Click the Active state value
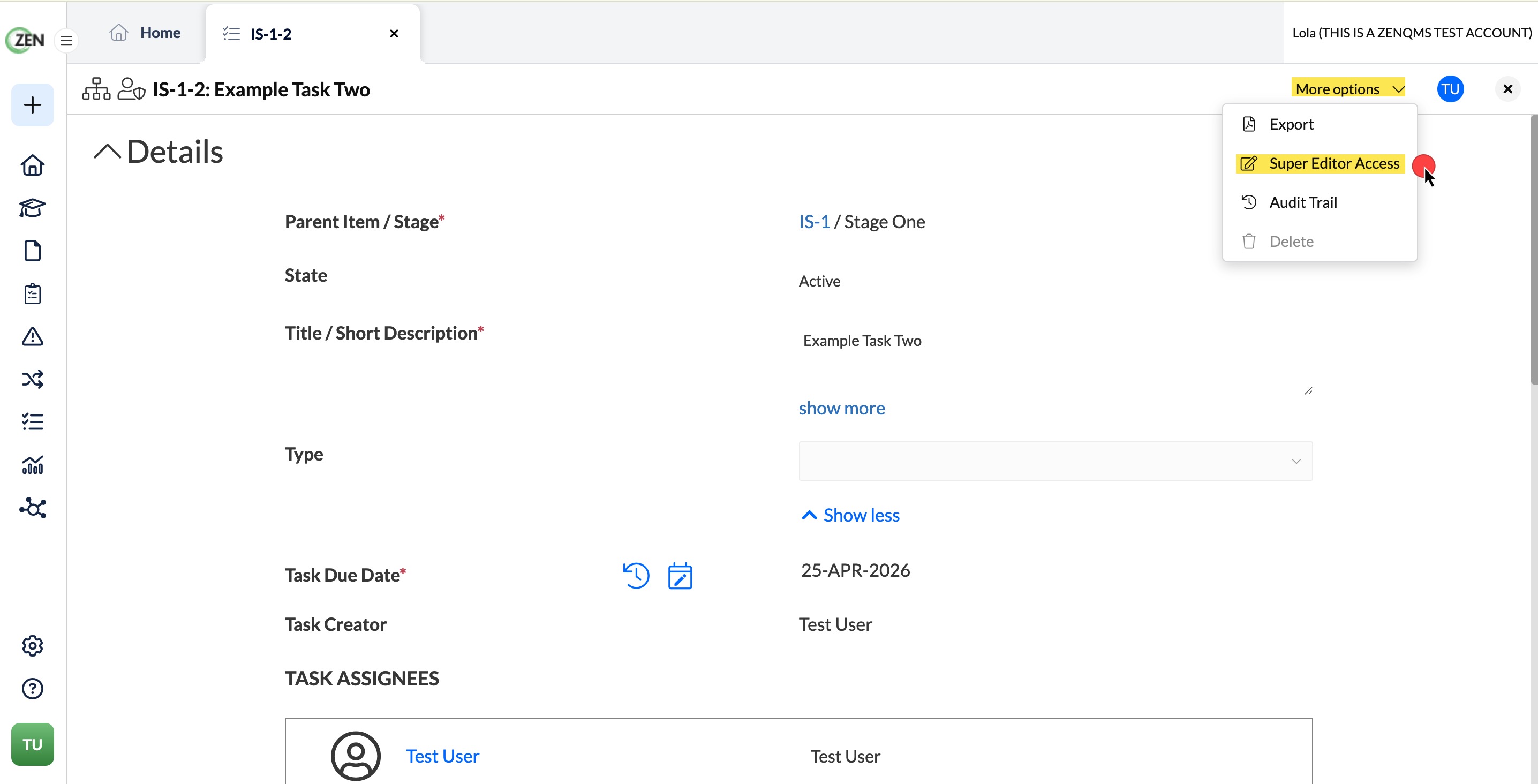 [x=819, y=281]
